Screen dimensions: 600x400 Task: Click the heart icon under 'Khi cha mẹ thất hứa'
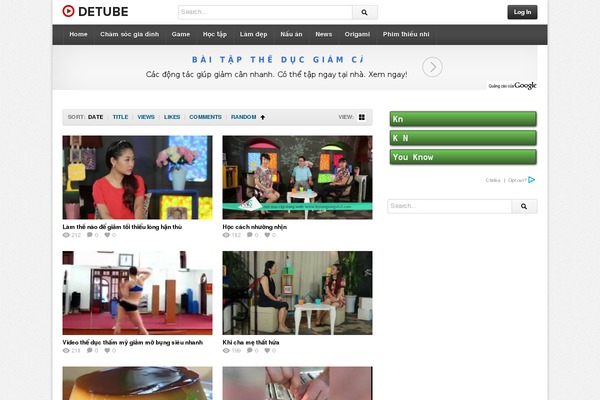coord(267,351)
